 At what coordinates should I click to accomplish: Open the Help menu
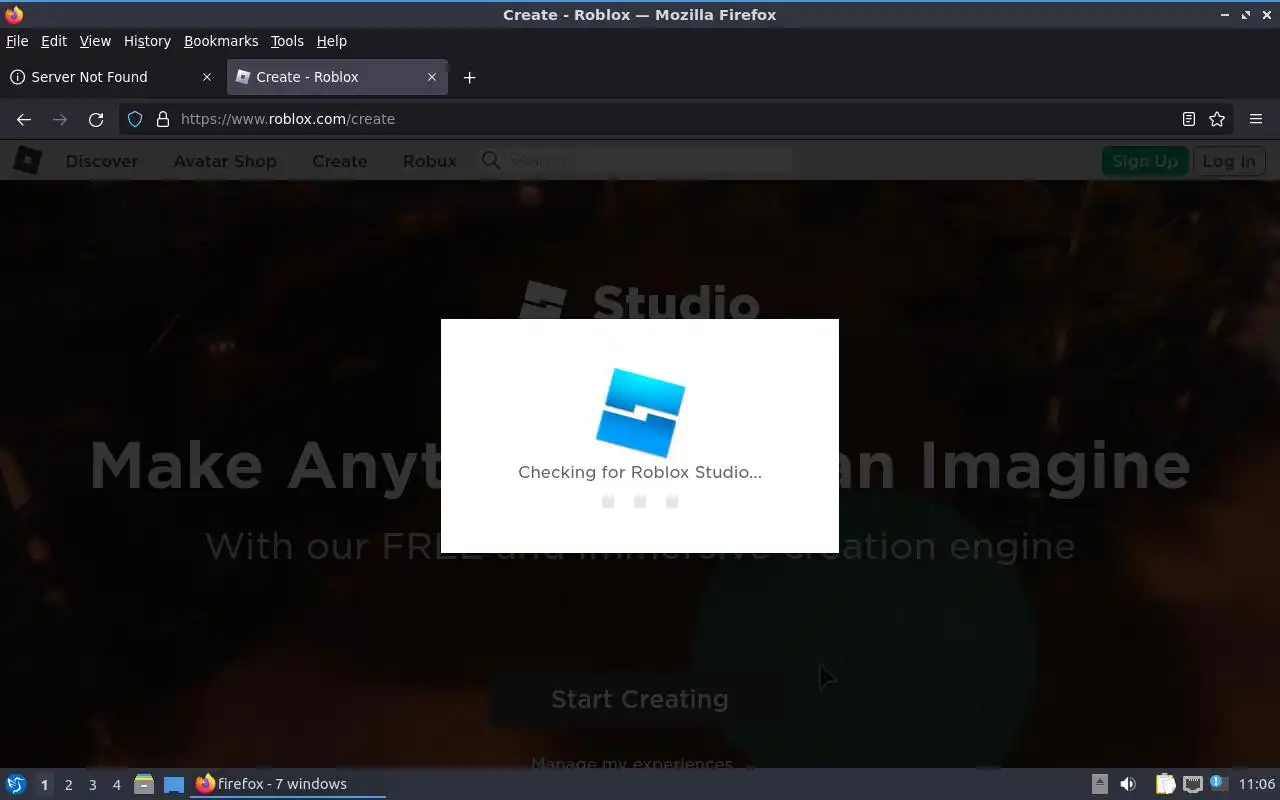[332, 41]
